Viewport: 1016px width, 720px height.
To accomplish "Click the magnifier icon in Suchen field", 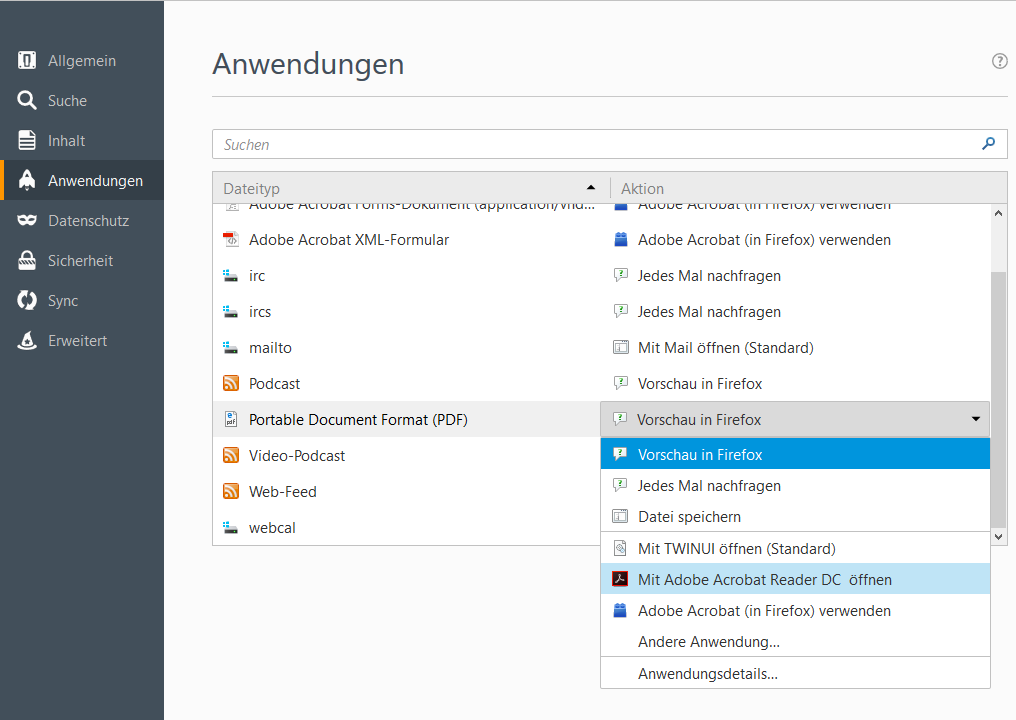I will coord(988,143).
